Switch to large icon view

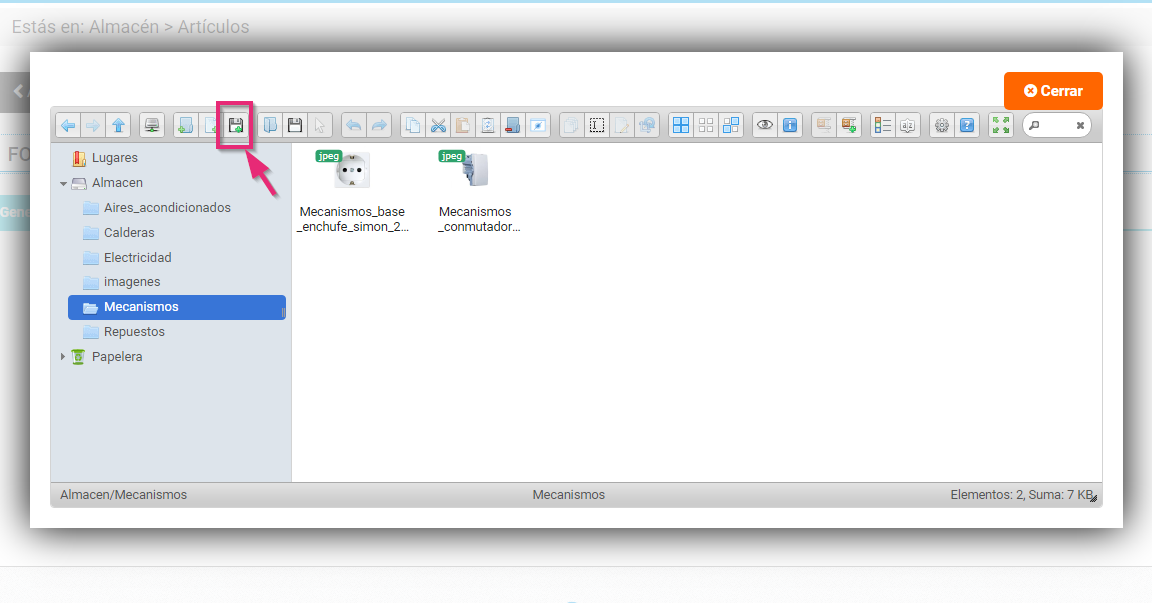[680, 125]
